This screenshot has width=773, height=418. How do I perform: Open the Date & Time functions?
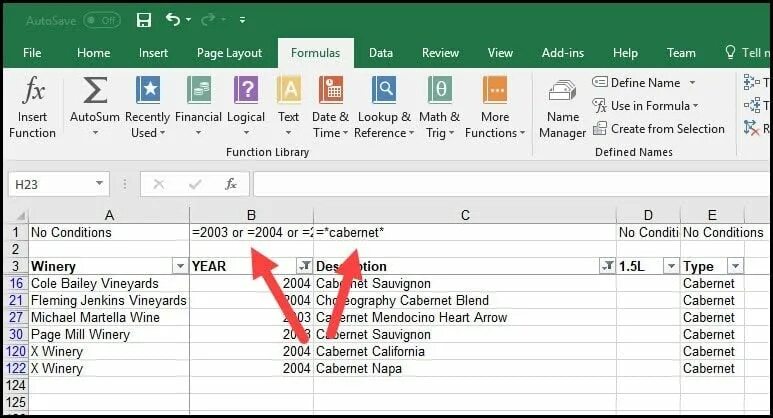[x=330, y=107]
